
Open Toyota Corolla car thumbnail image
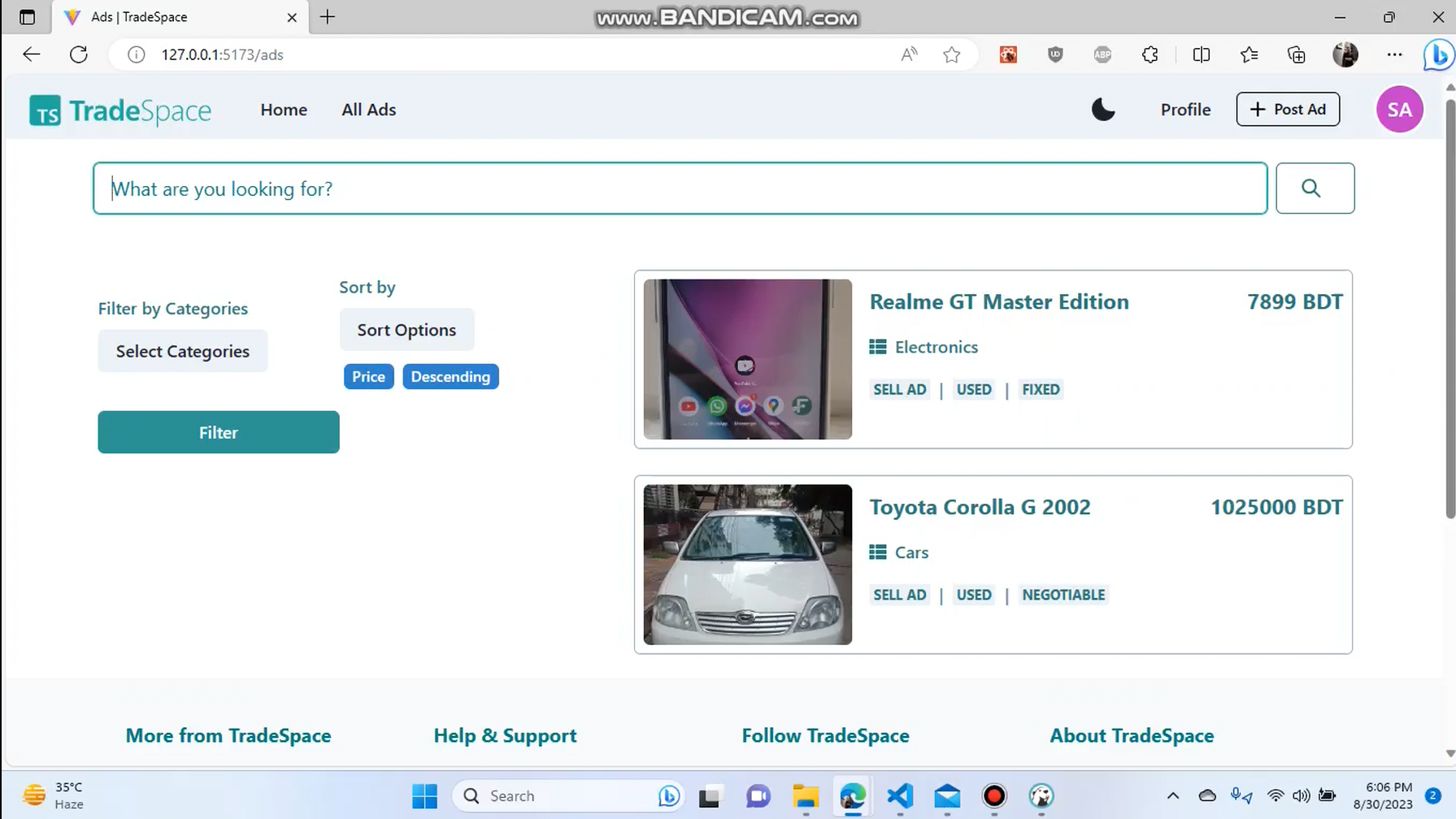[x=747, y=565]
